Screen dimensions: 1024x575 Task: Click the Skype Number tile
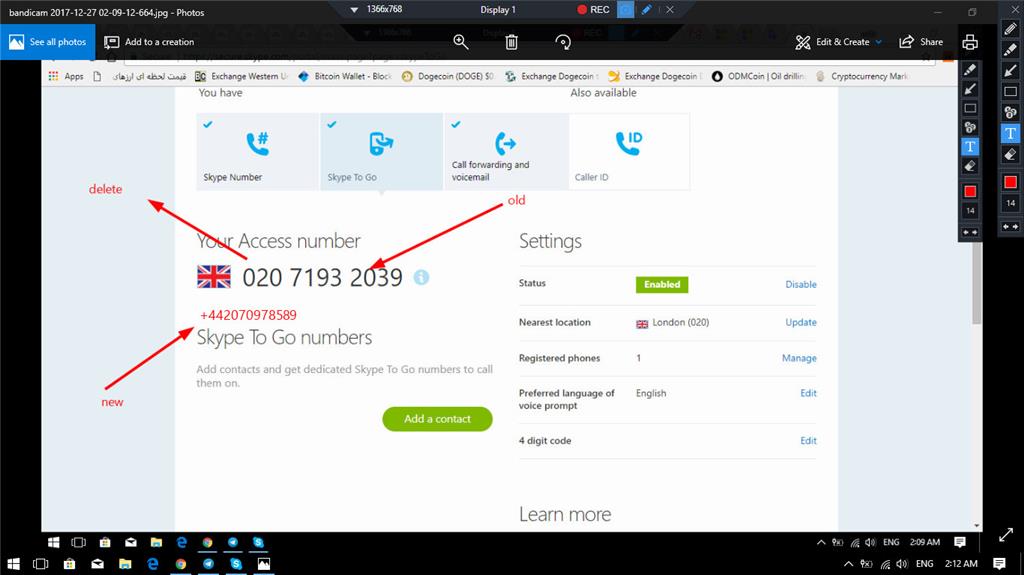tap(257, 152)
